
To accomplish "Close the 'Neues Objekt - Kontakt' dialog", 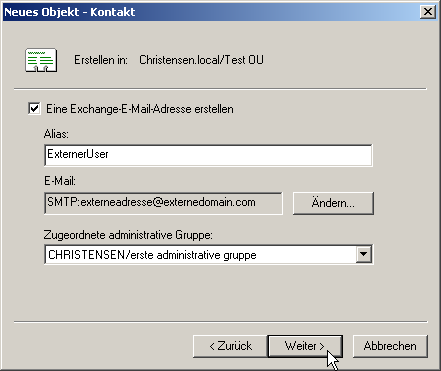I will (428, 12).
